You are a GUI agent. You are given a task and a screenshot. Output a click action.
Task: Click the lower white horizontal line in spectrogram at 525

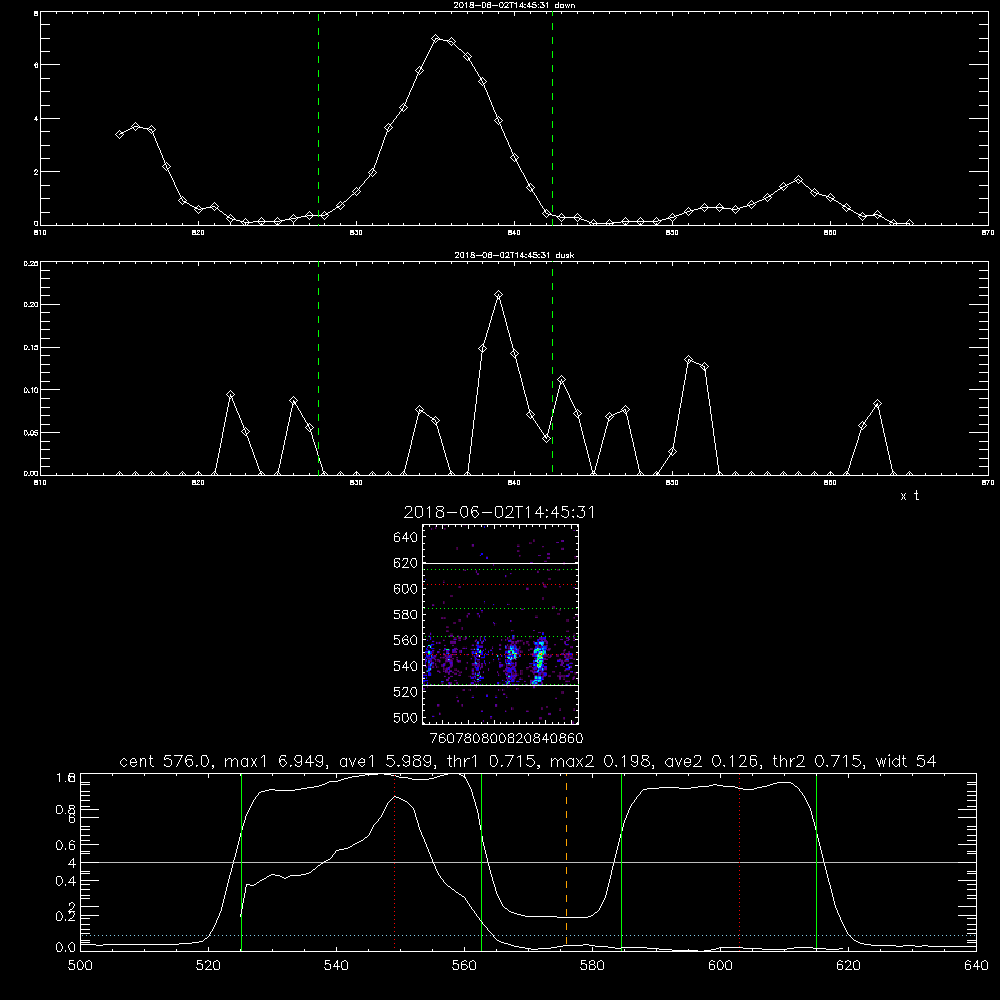(x=500, y=685)
